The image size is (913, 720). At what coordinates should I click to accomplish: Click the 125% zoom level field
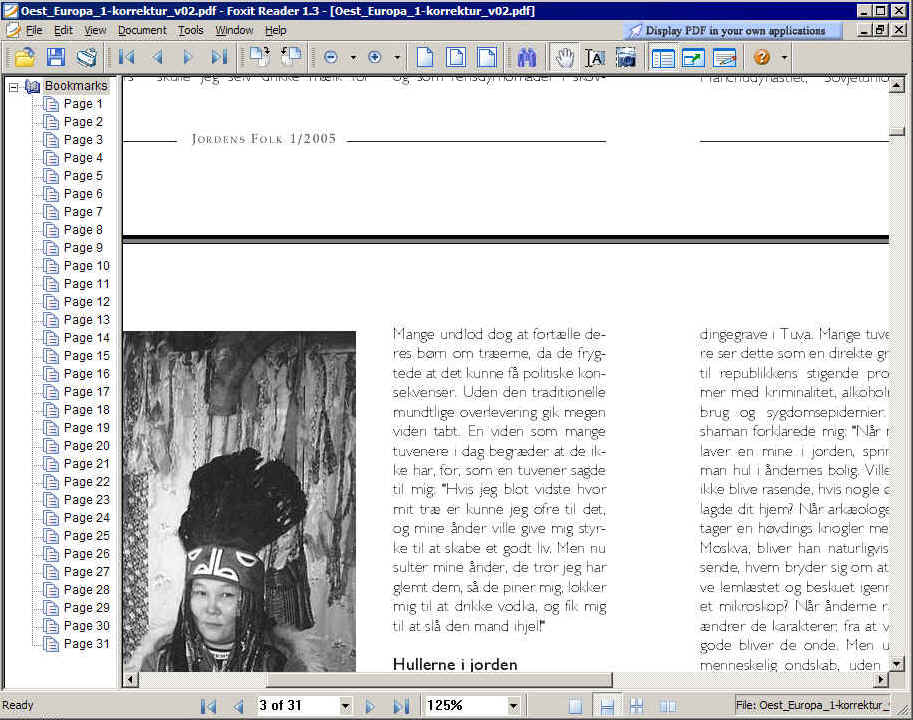point(466,705)
